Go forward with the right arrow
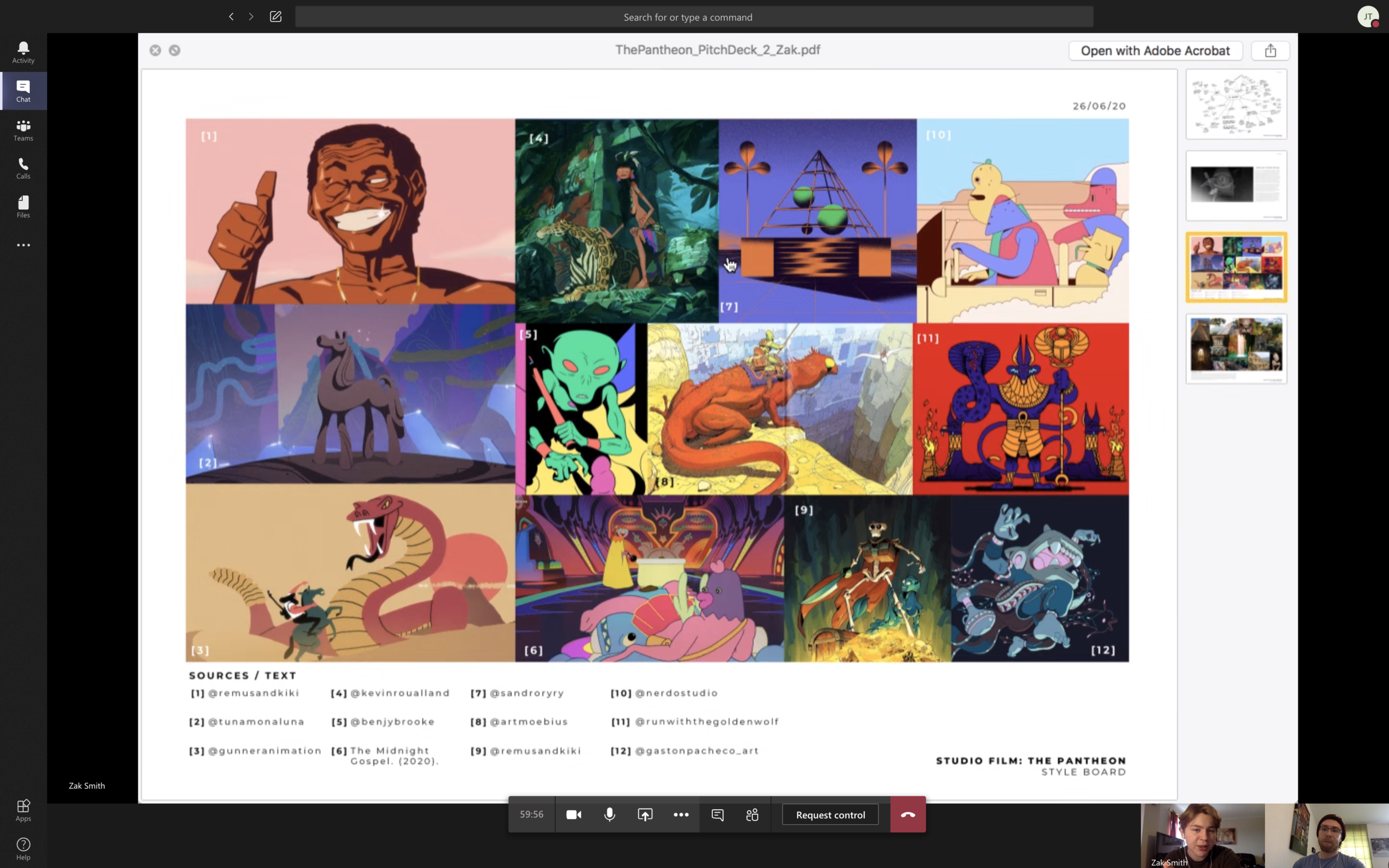 [x=251, y=17]
